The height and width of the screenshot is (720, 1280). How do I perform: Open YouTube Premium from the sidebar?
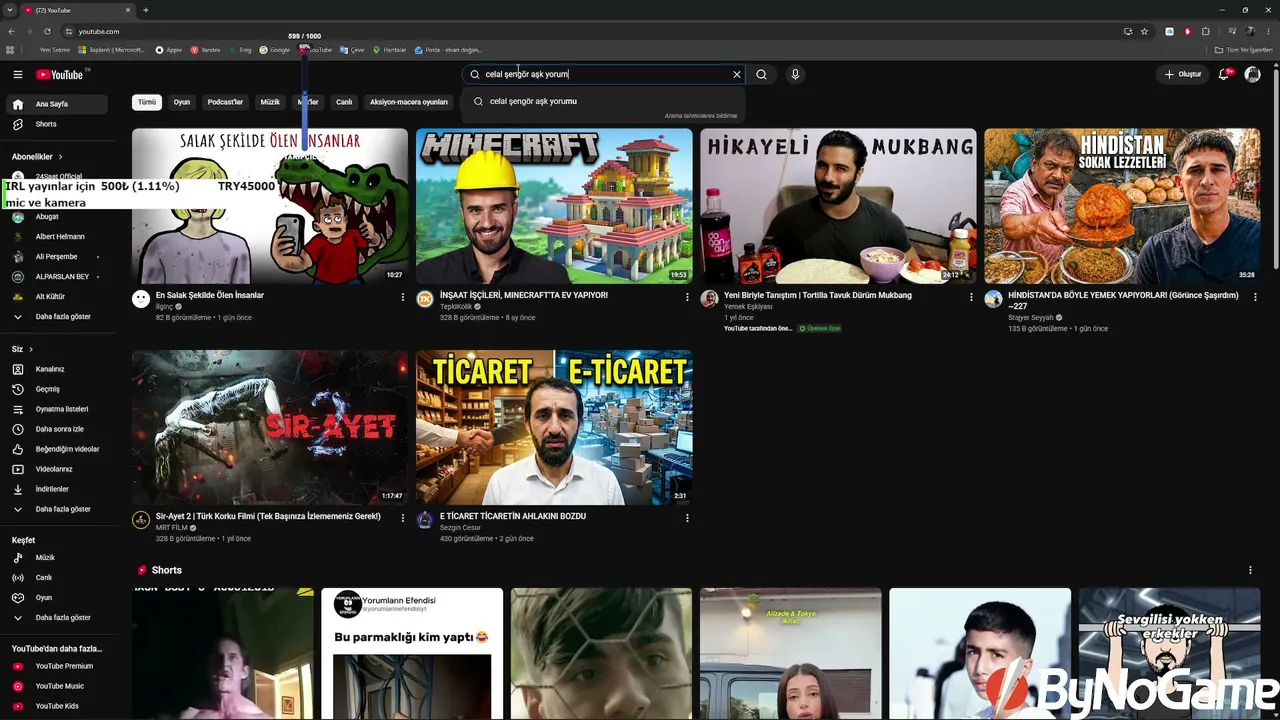(57, 666)
